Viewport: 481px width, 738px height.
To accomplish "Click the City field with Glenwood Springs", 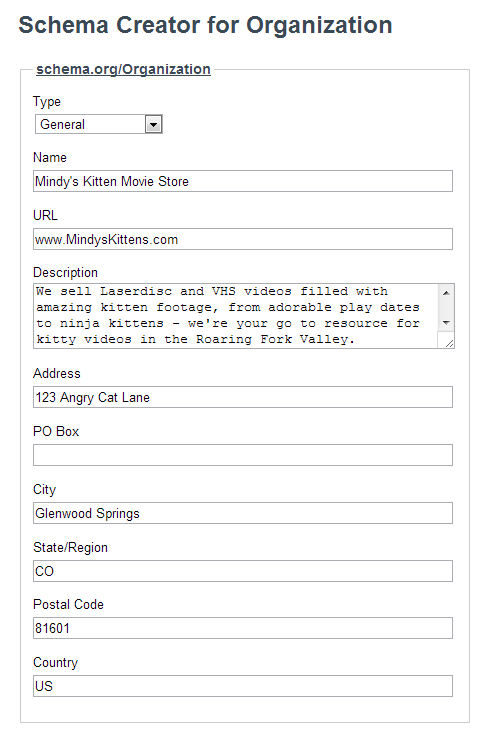I will (x=243, y=513).
